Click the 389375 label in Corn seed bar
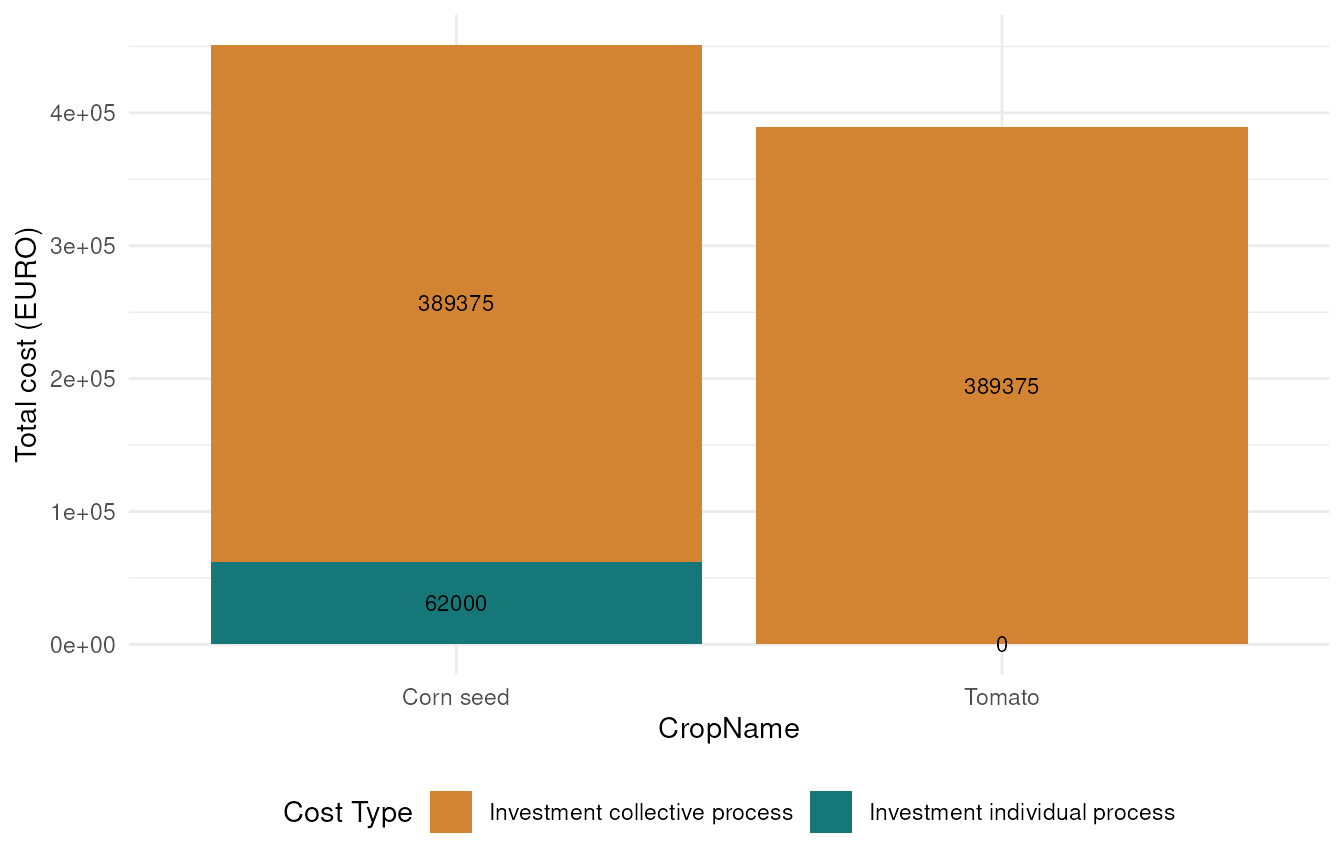Image resolution: width=1344 pixels, height=864 pixels. (x=456, y=304)
